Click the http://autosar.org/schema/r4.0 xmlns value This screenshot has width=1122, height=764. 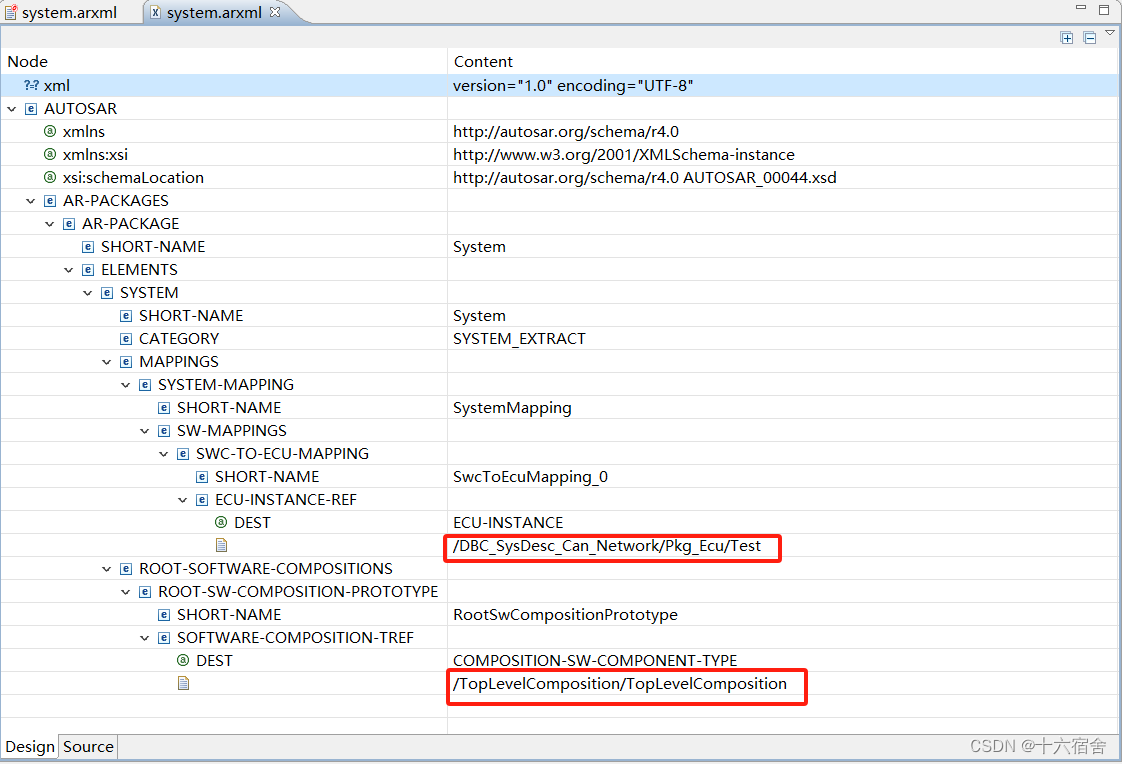coord(566,132)
